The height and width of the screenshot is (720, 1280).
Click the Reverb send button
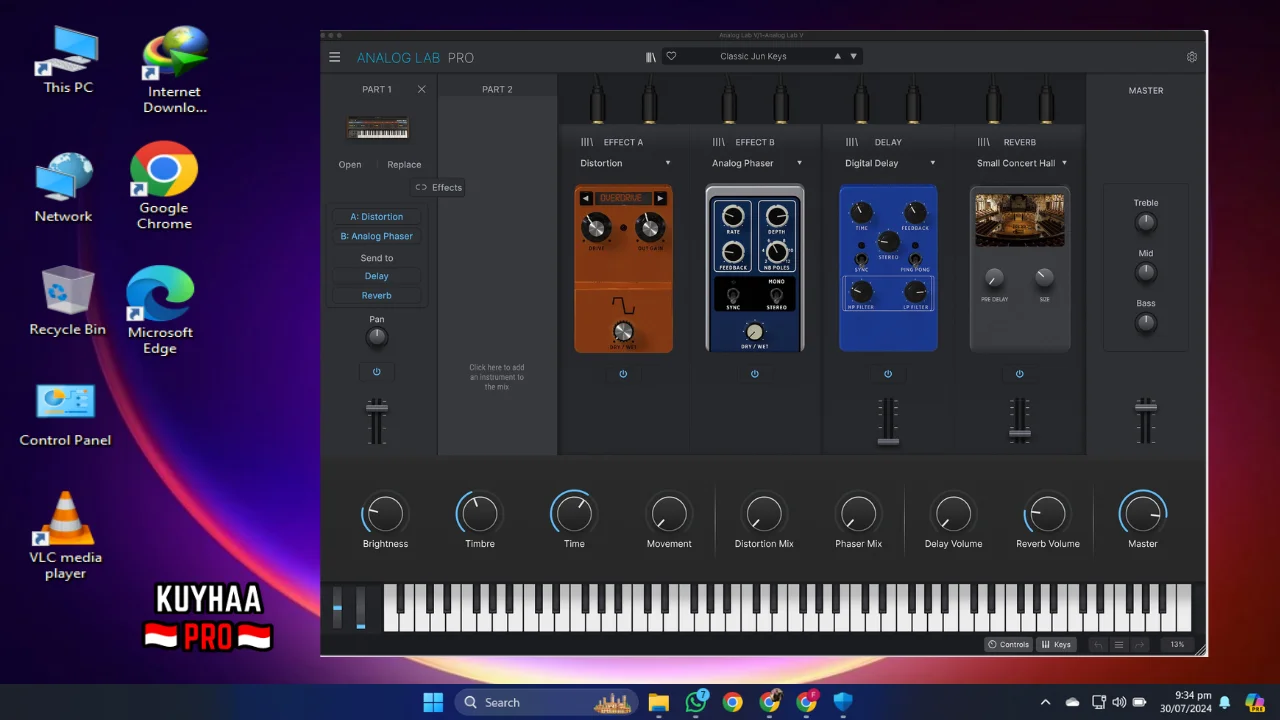tap(377, 296)
